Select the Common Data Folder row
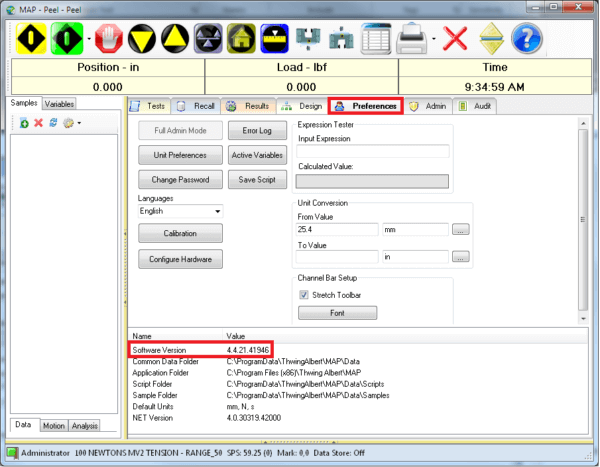The image size is (600, 467). pos(358,361)
